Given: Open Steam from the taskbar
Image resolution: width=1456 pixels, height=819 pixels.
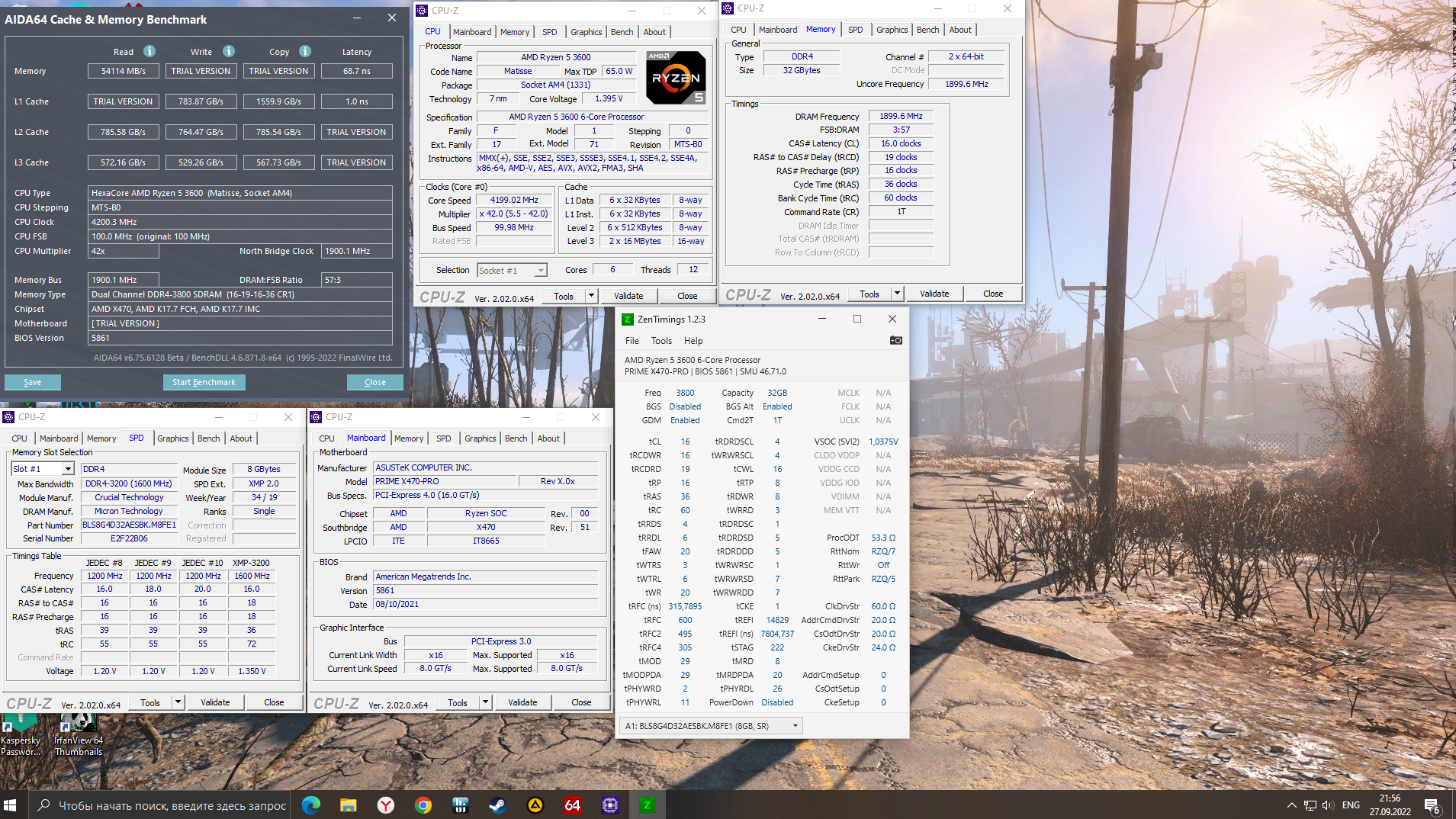Looking at the screenshot, I should click(498, 805).
